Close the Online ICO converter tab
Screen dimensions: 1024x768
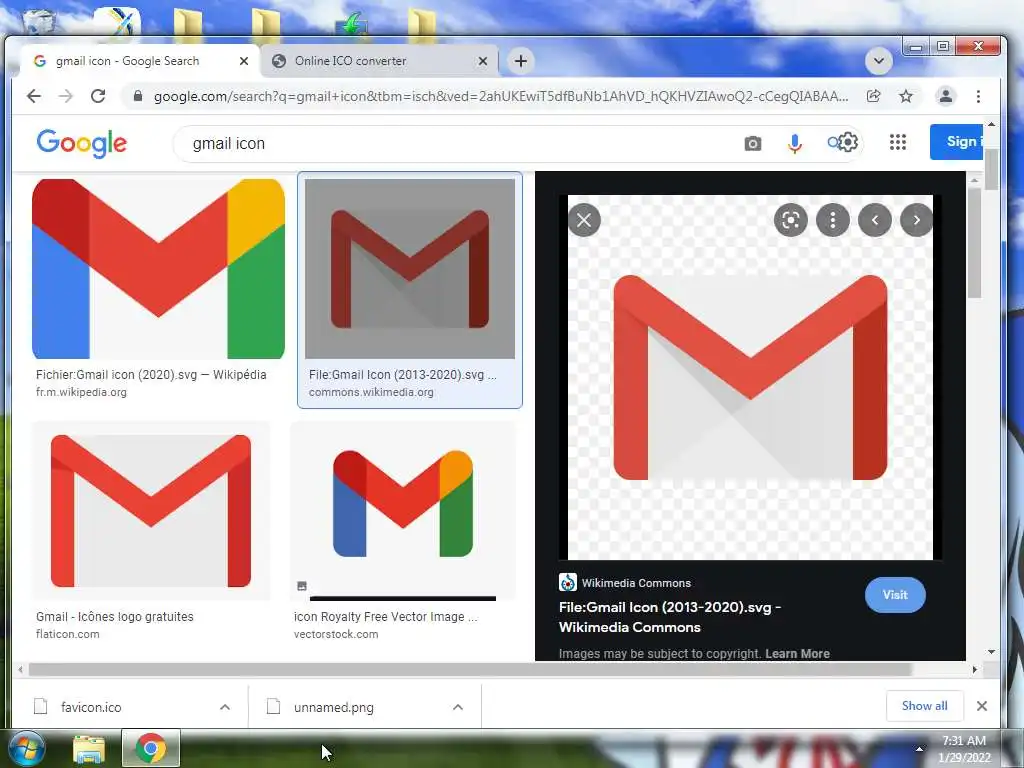pyautogui.click(x=483, y=61)
